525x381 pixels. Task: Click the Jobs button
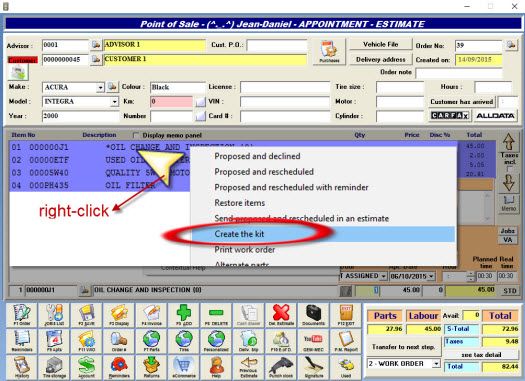pyautogui.click(x=508, y=231)
